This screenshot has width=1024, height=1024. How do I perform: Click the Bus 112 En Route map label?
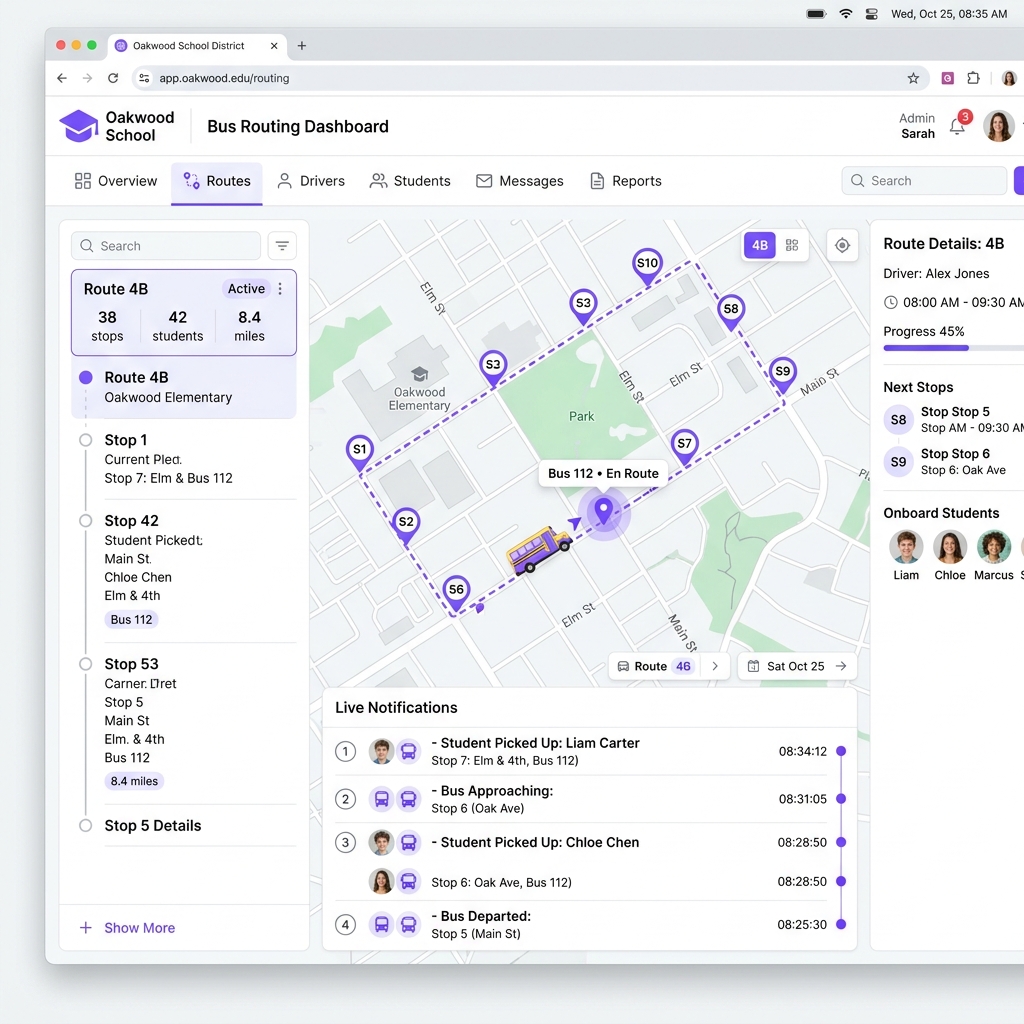pyautogui.click(x=603, y=473)
